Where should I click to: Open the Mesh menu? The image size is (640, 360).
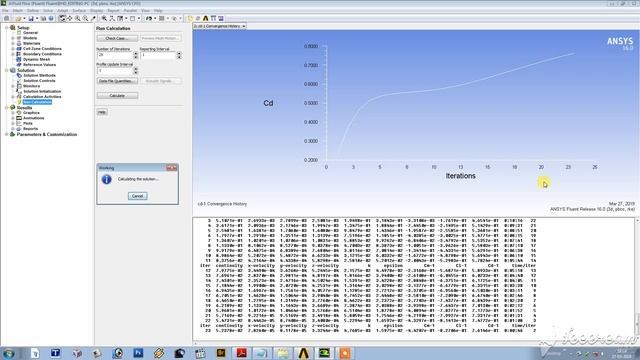pyautogui.click(x=18, y=11)
